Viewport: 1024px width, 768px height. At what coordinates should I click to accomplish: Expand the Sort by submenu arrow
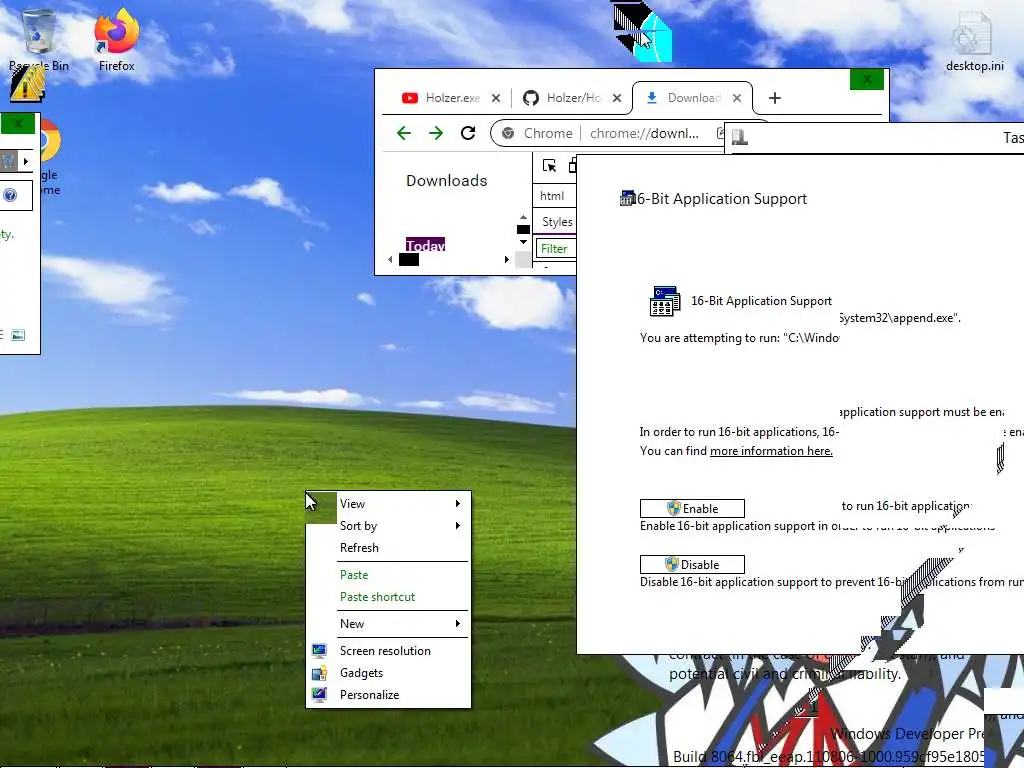pyautogui.click(x=458, y=526)
